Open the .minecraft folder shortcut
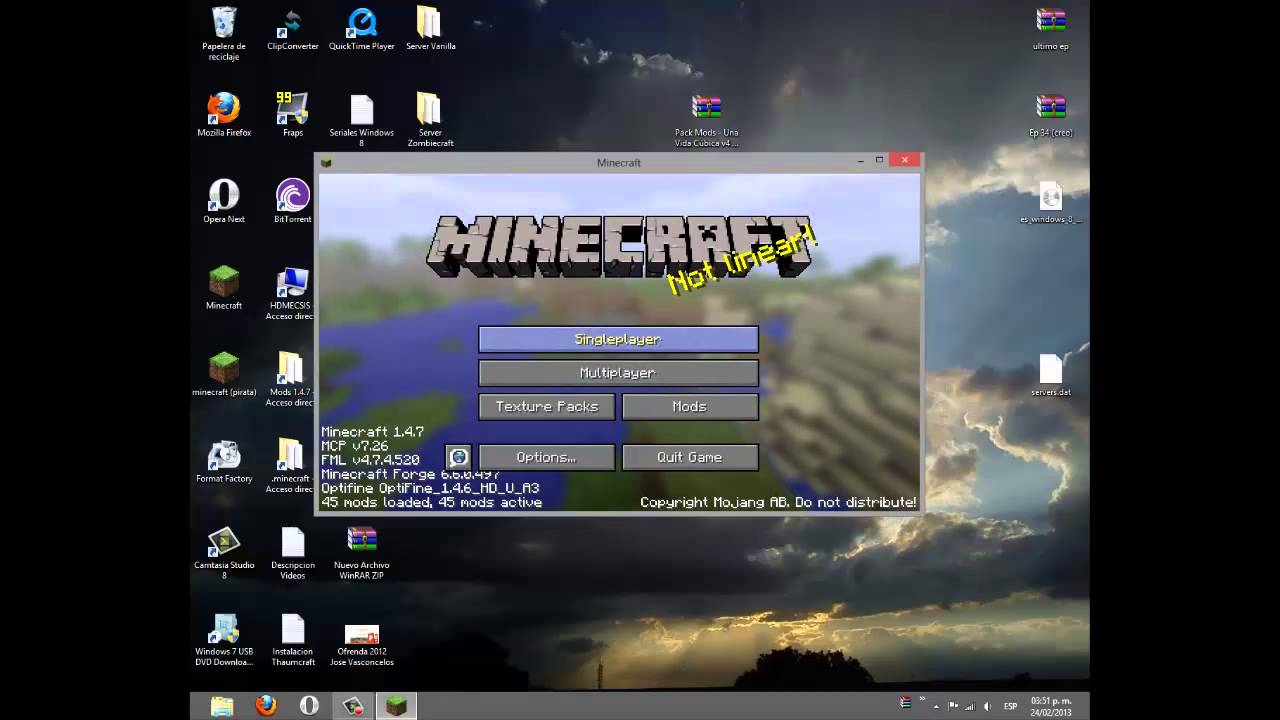This screenshot has height=720, width=1280. click(x=291, y=467)
